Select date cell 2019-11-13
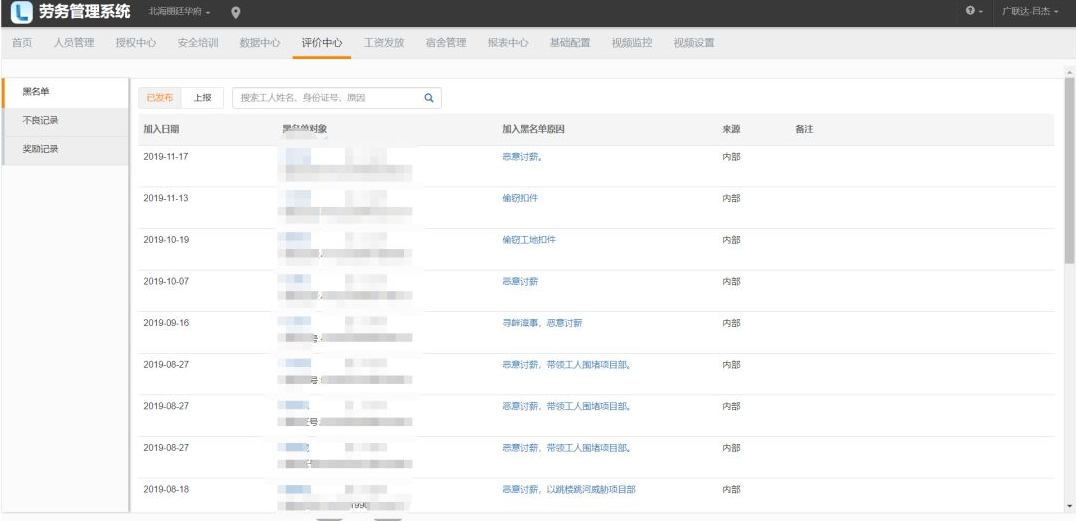Image resolution: width=1076 pixels, height=521 pixels. click(165, 198)
